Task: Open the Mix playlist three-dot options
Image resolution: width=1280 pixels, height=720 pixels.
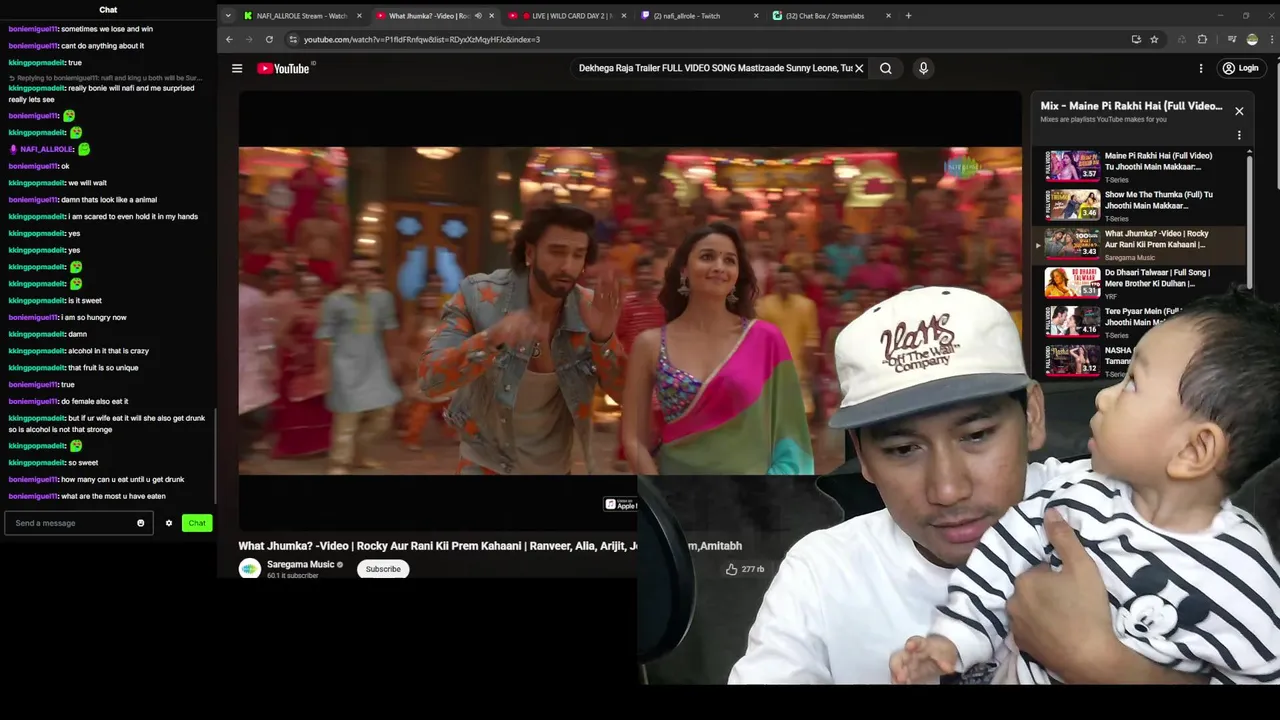Action: coord(1239,135)
